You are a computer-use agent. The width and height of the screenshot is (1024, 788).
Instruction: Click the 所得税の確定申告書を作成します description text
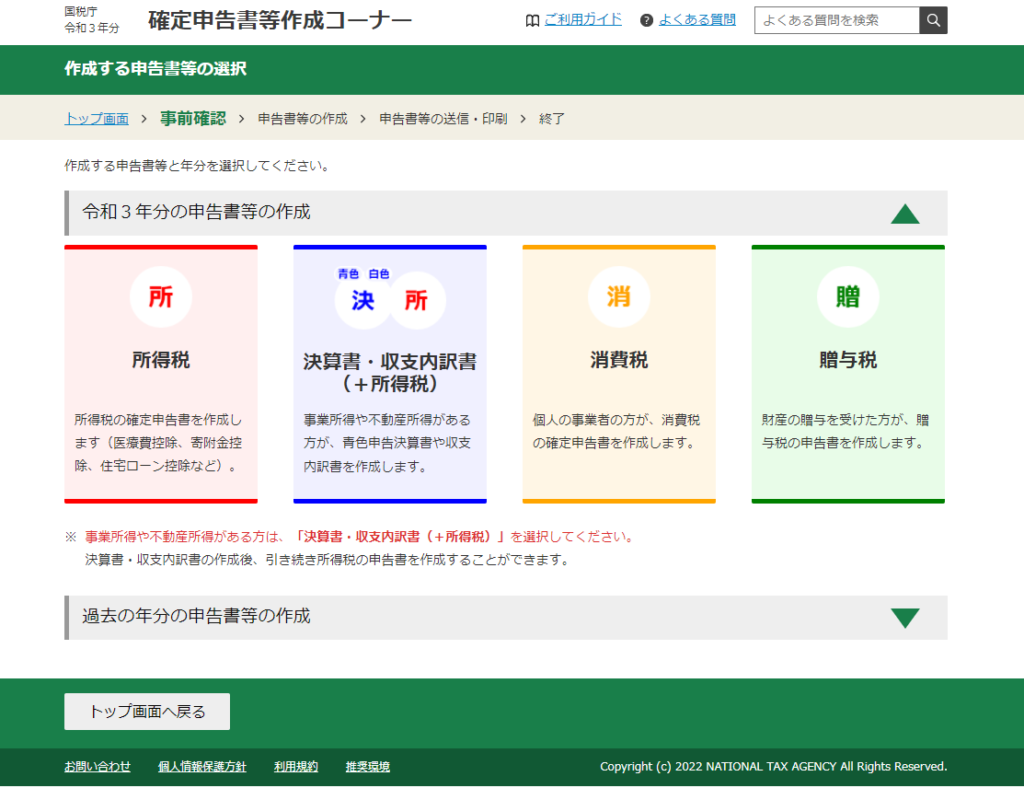(x=158, y=443)
